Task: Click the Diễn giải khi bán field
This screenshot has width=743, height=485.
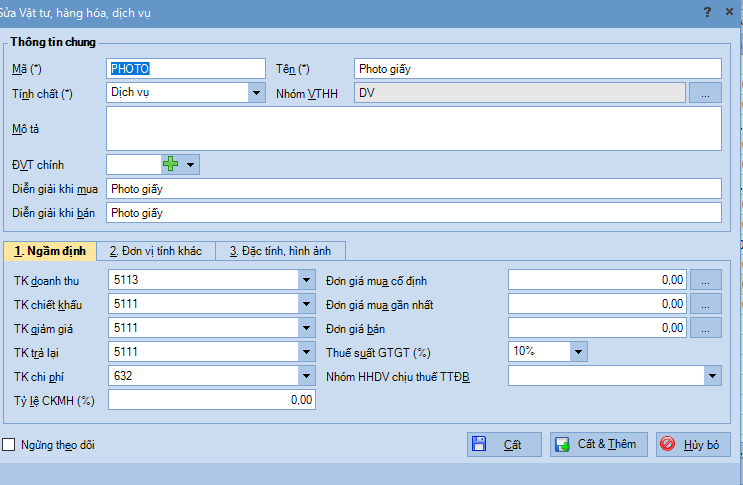Action: coord(414,213)
